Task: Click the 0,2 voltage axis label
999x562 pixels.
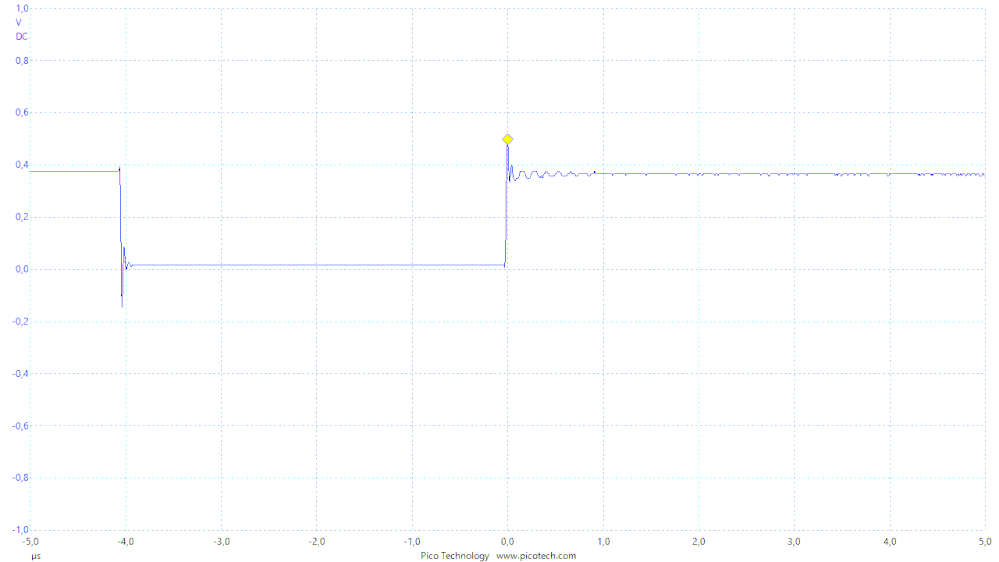Action: 22,217
